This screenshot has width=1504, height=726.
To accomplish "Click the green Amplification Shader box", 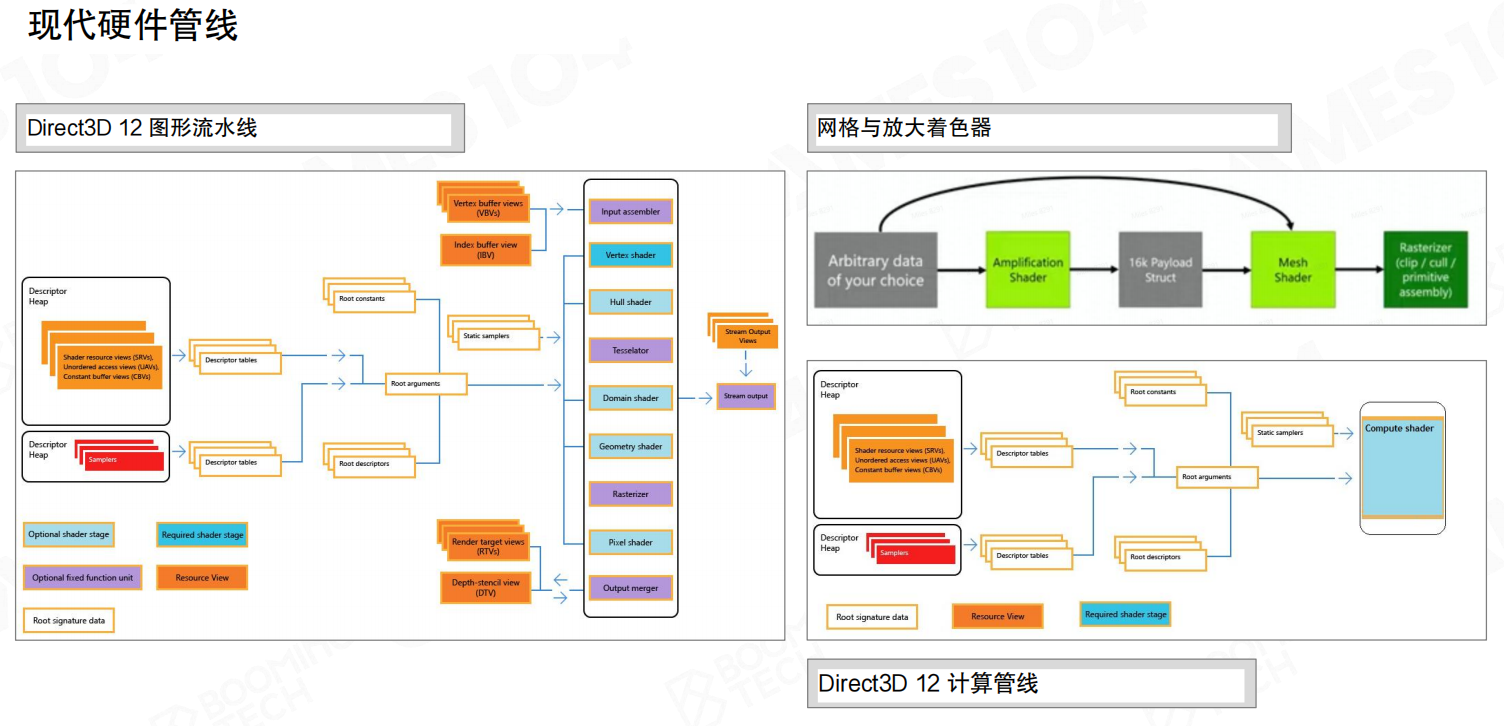I will coord(1027,270).
